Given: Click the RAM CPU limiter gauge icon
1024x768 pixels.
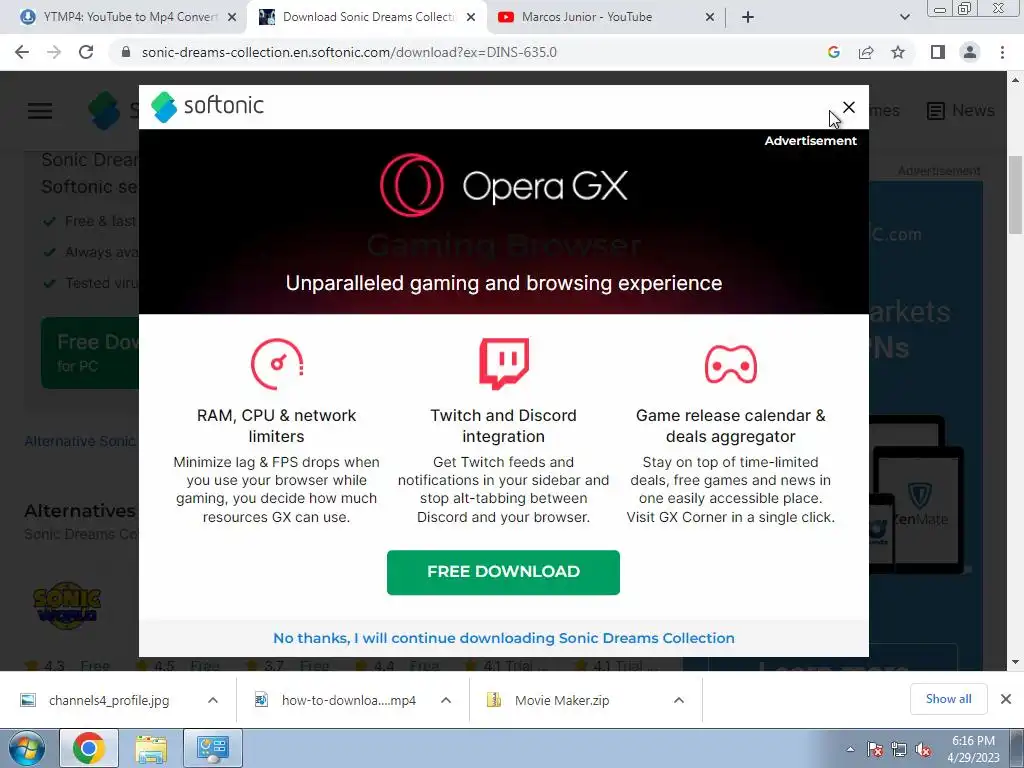Looking at the screenshot, I should [277, 364].
